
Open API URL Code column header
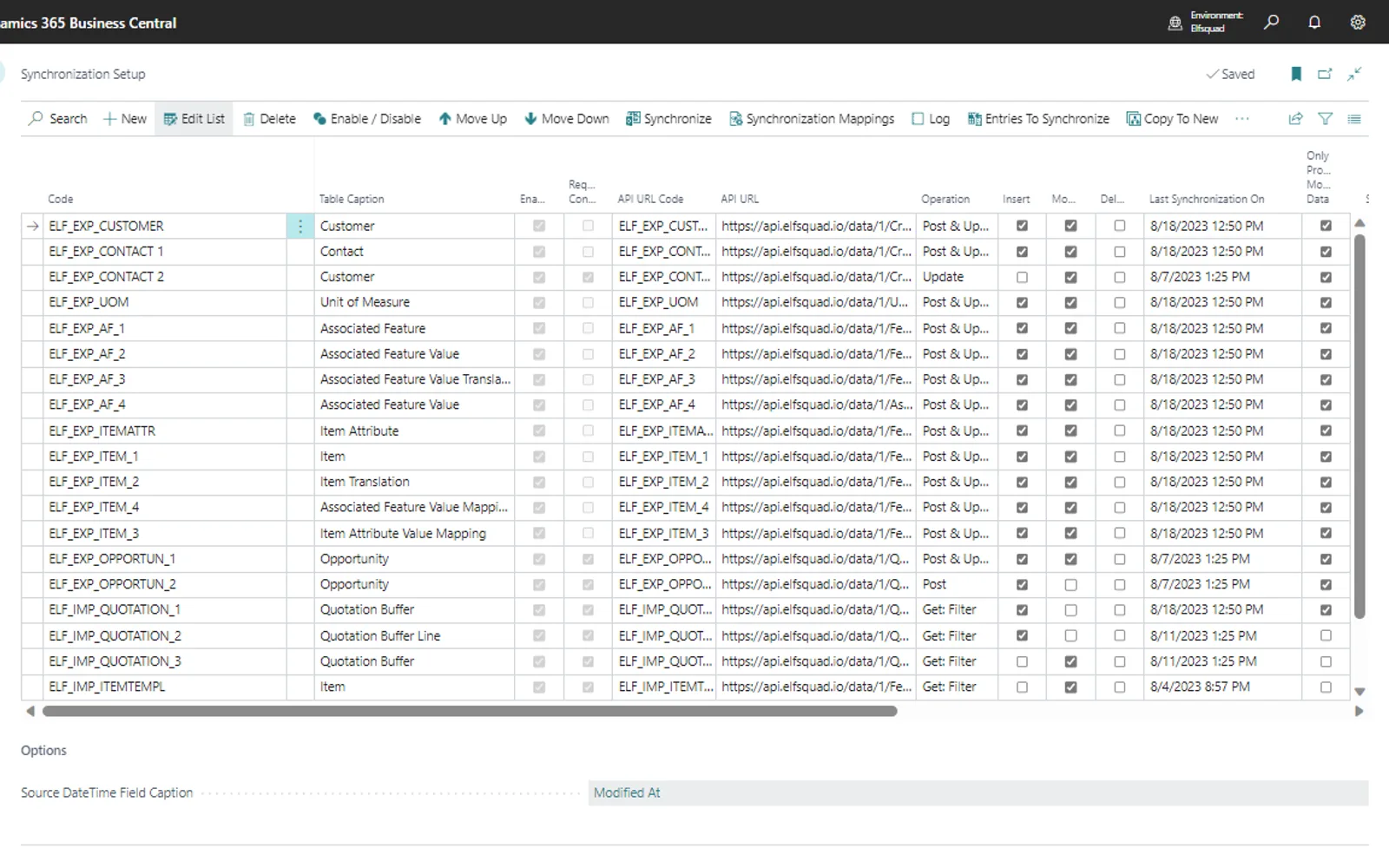coord(650,199)
